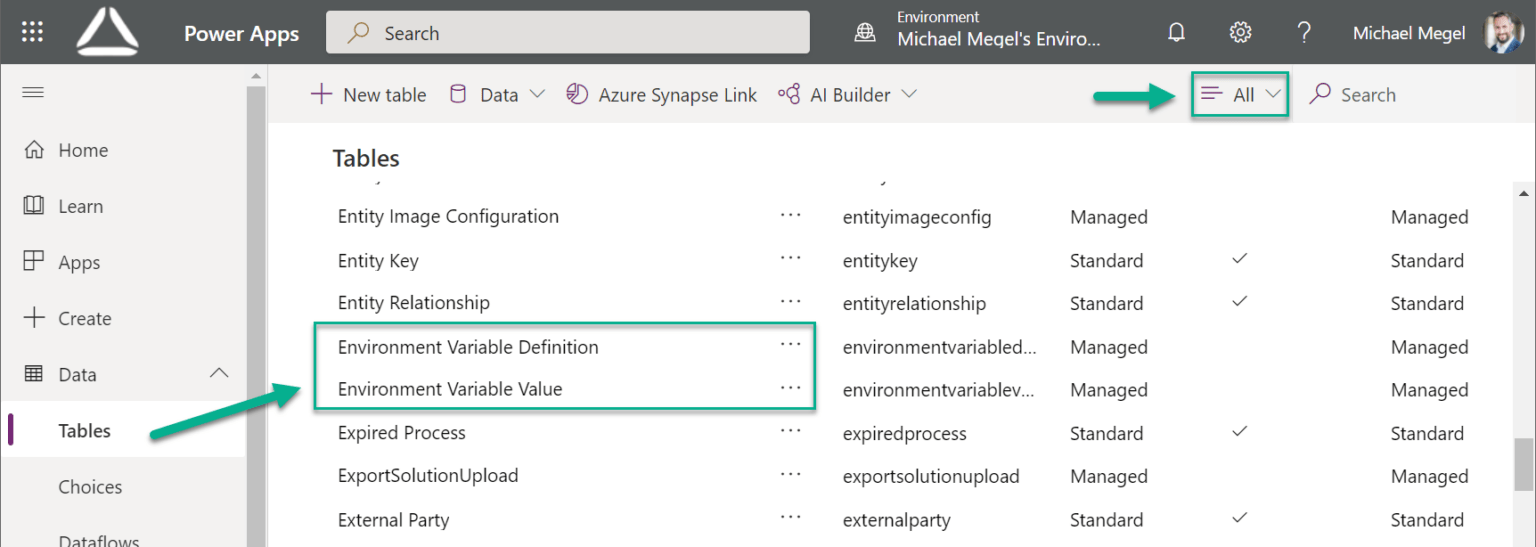Click the AI Builder icon
The height and width of the screenshot is (547, 1536).
789,94
